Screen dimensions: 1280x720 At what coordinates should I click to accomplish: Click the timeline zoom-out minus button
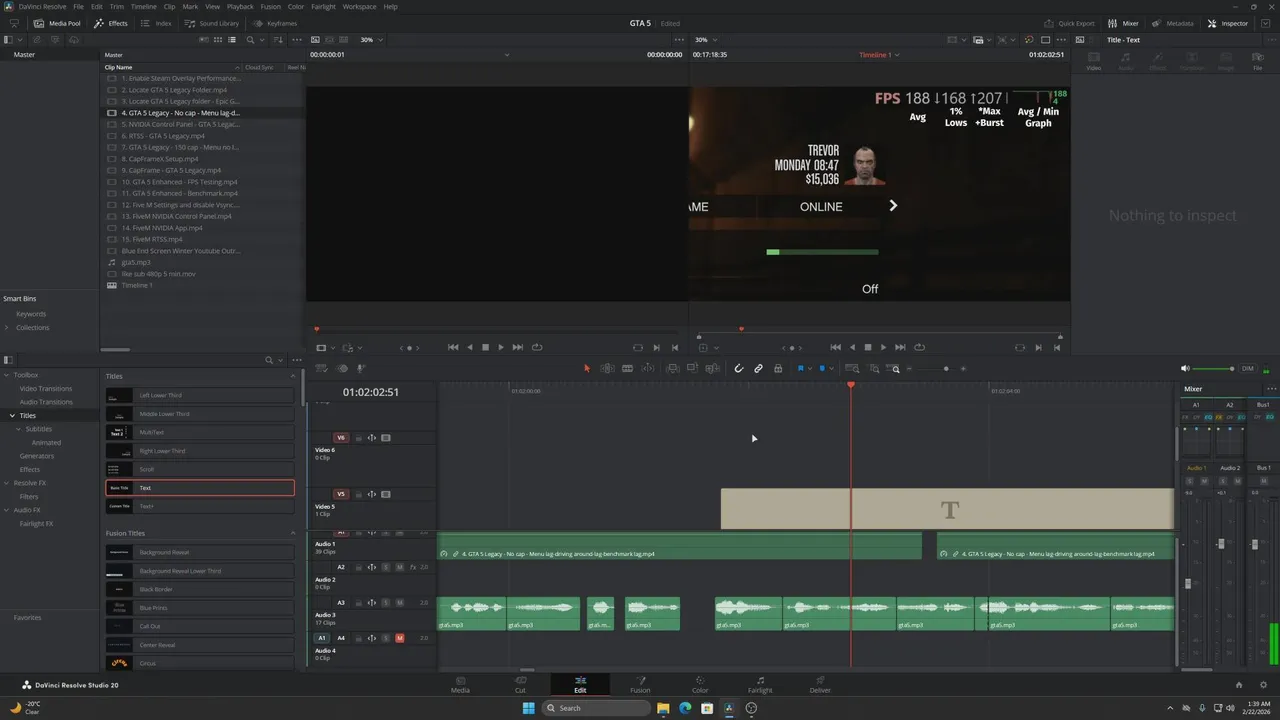pos(909,368)
